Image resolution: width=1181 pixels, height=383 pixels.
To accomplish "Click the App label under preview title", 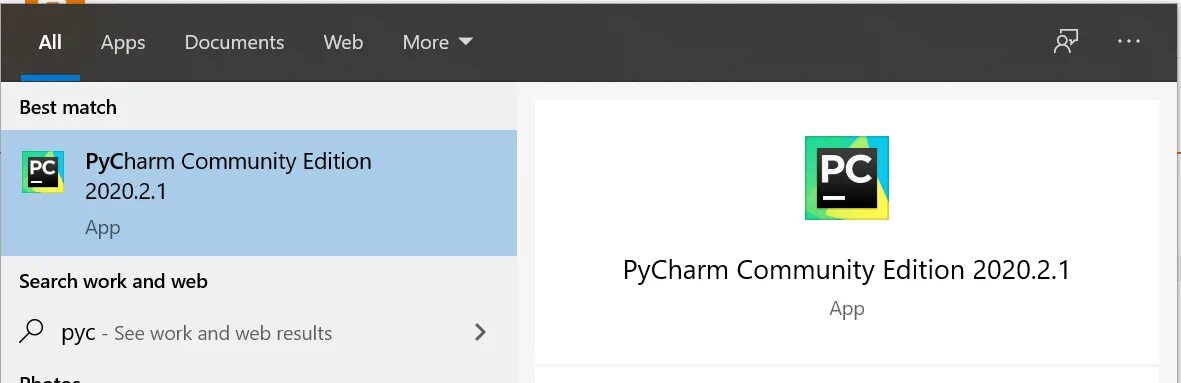I will [847, 309].
